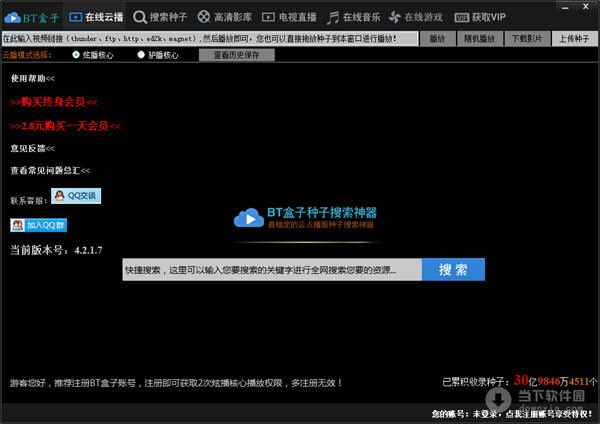Click the 加入QQ群 button
This screenshot has height=424, width=600.
pyautogui.click(x=39, y=225)
